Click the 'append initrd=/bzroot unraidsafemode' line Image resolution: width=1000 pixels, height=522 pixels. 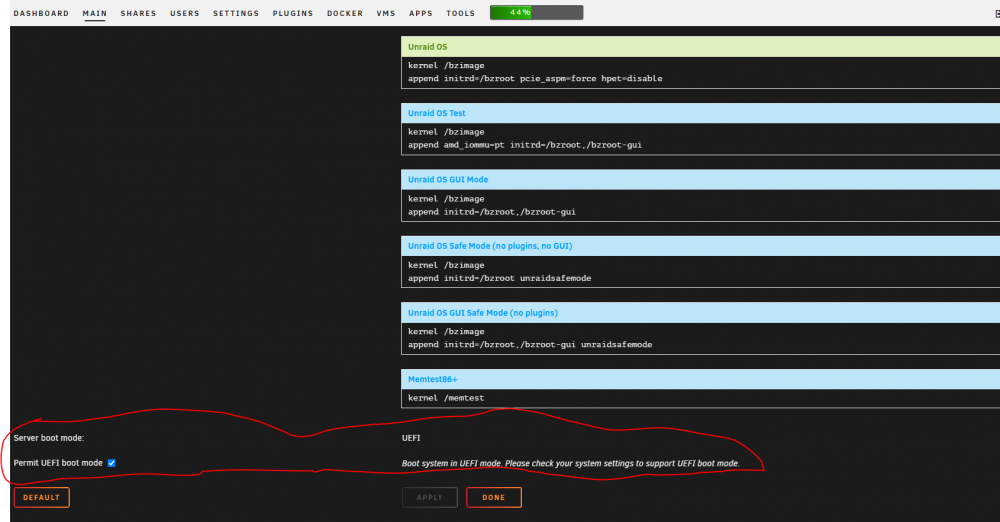(x=499, y=278)
